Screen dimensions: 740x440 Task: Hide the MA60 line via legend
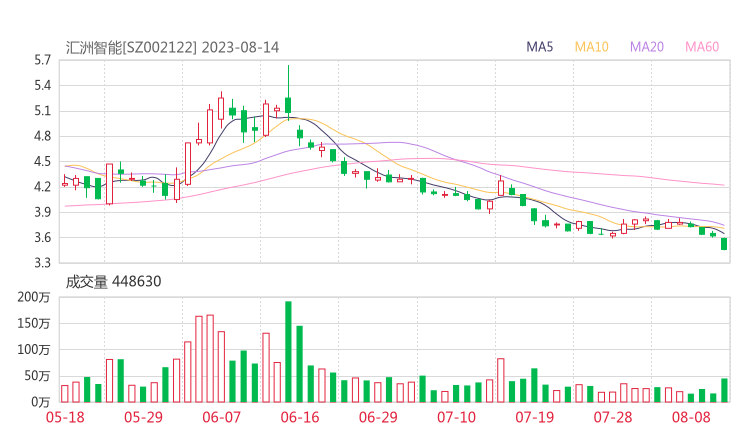click(x=702, y=47)
